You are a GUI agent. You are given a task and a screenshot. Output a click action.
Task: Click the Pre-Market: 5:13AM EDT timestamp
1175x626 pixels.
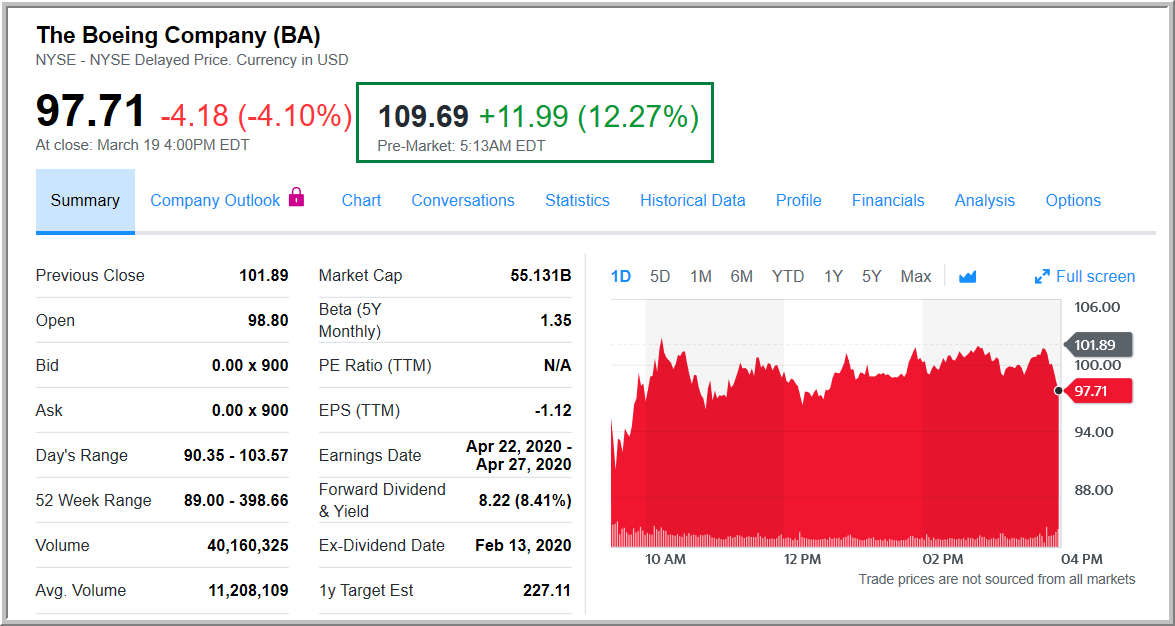coord(462,146)
